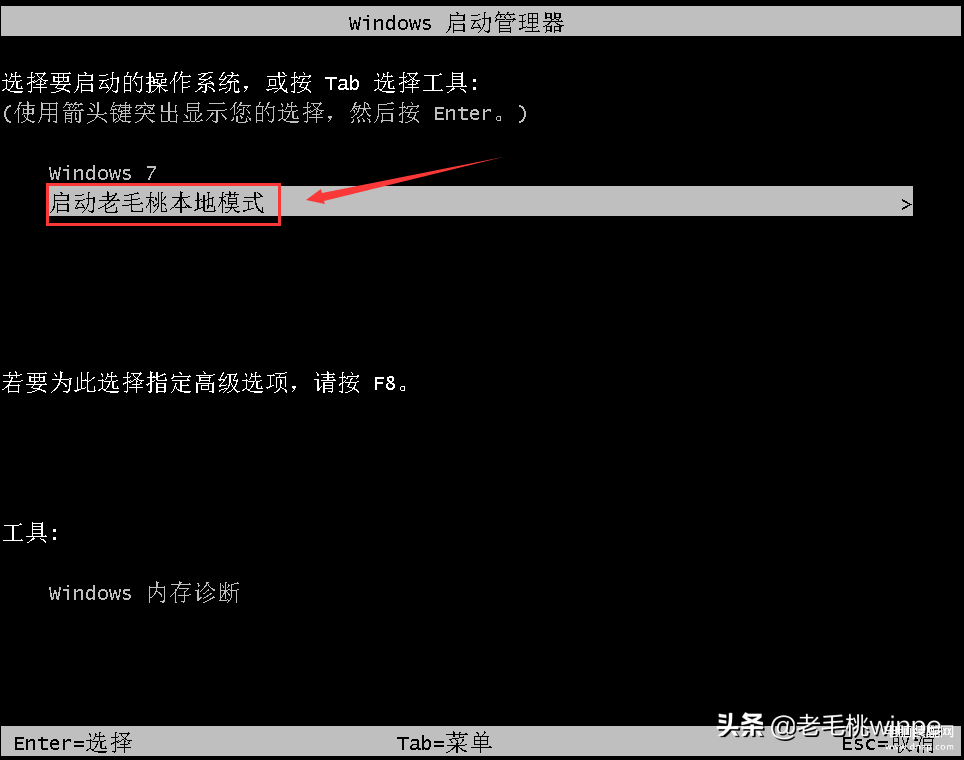This screenshot has height=760, width=964.
Task: Click the Tab word in instruction line
Action: (x=342, y=83)
